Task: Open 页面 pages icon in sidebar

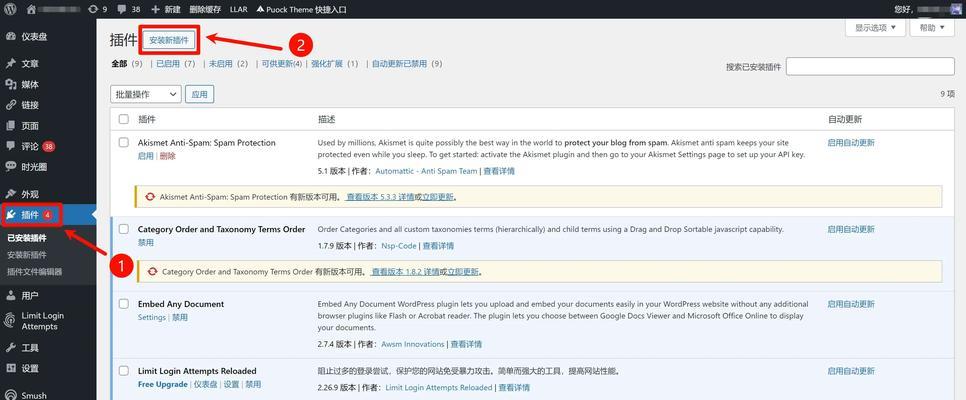Action: pyautogui.click(x=10, y=126)
